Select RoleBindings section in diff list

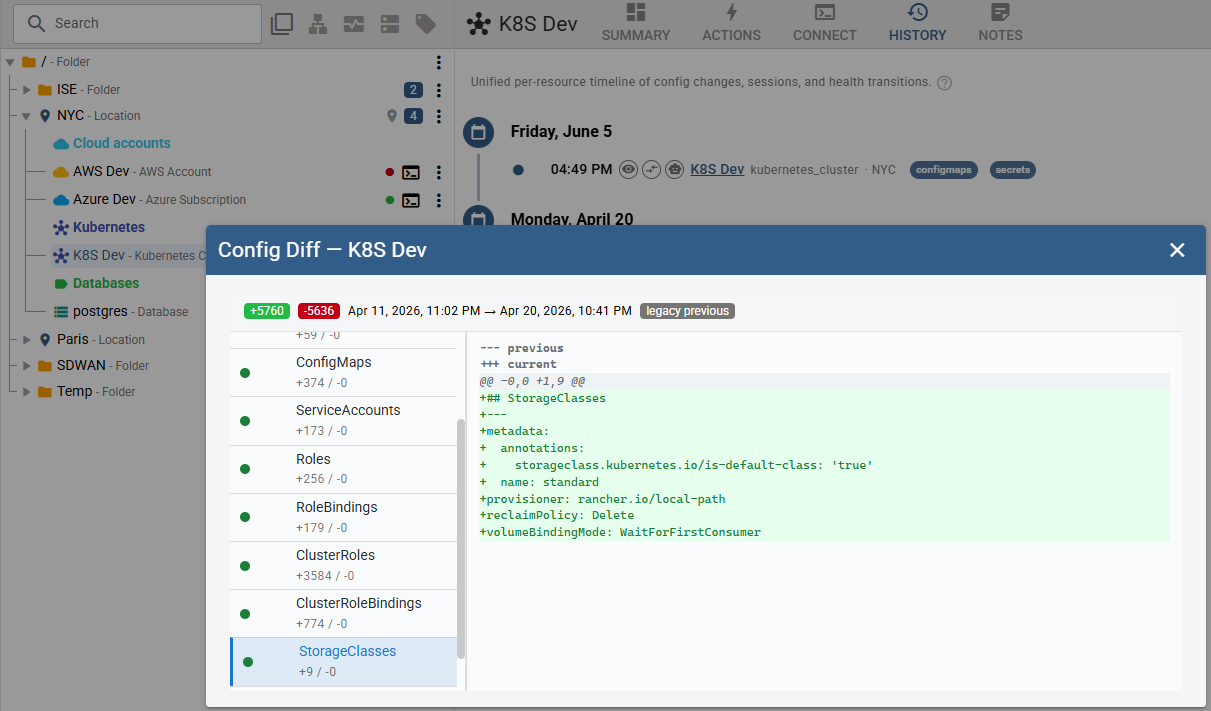pyautogui.click(x=343, y=517)
